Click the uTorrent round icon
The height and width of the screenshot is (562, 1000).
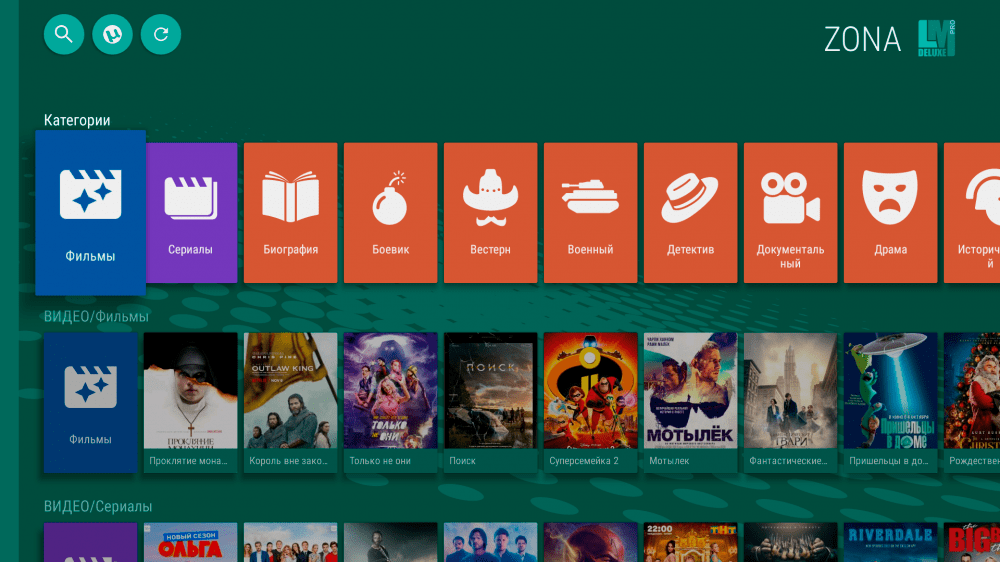point(112,34)
